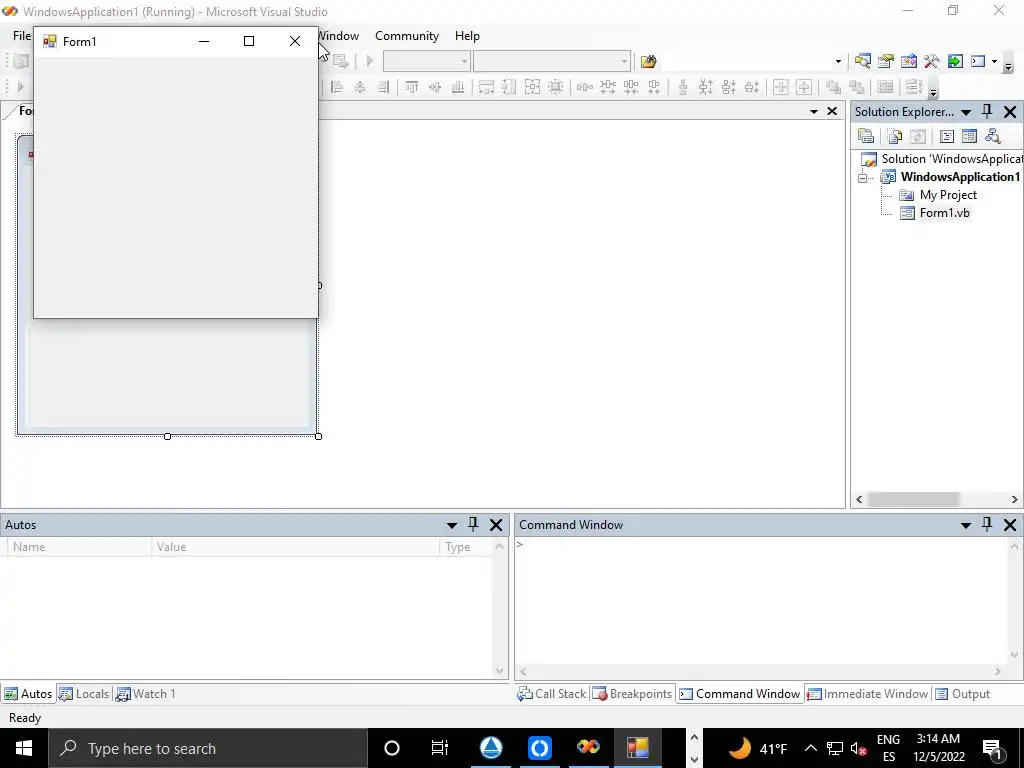Open the Find combo box dropdown arrow

click(x=839, y=61)
